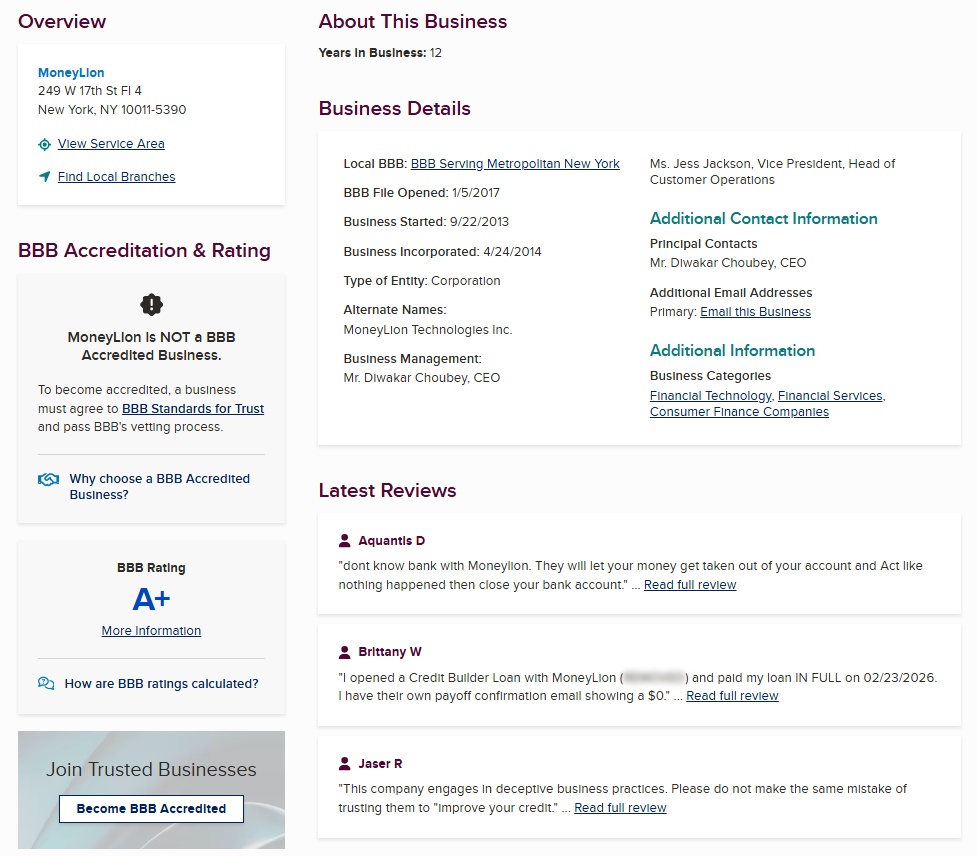Click the Jaser R reviewer name
977x856 pixels.
[x=380, y=764]
